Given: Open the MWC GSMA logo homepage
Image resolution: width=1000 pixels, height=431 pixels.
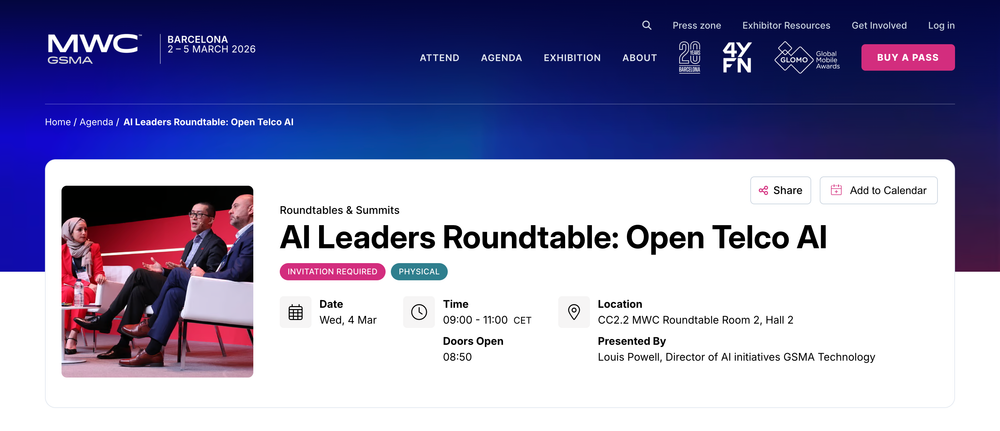Looking at the screenshot, I should pos(94,48).
